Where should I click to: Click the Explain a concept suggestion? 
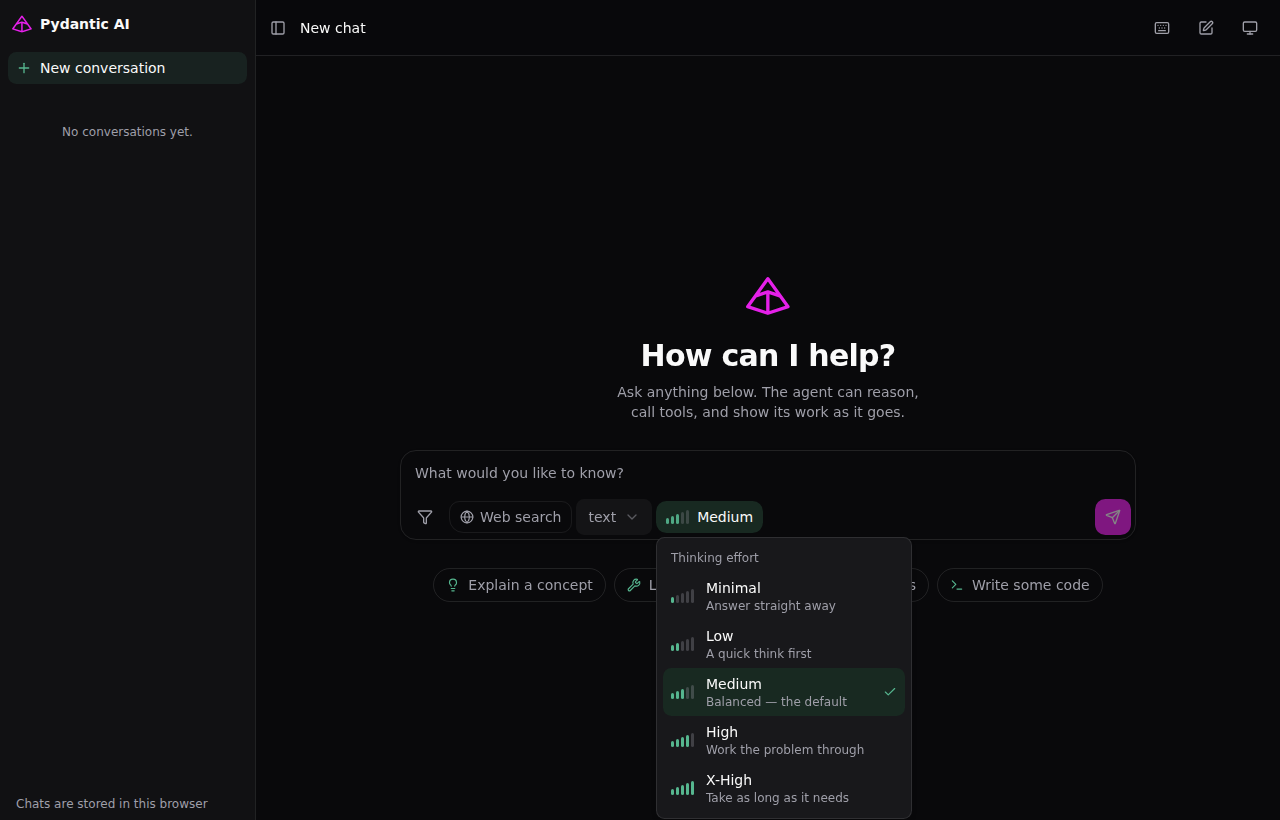click(519, 585)
